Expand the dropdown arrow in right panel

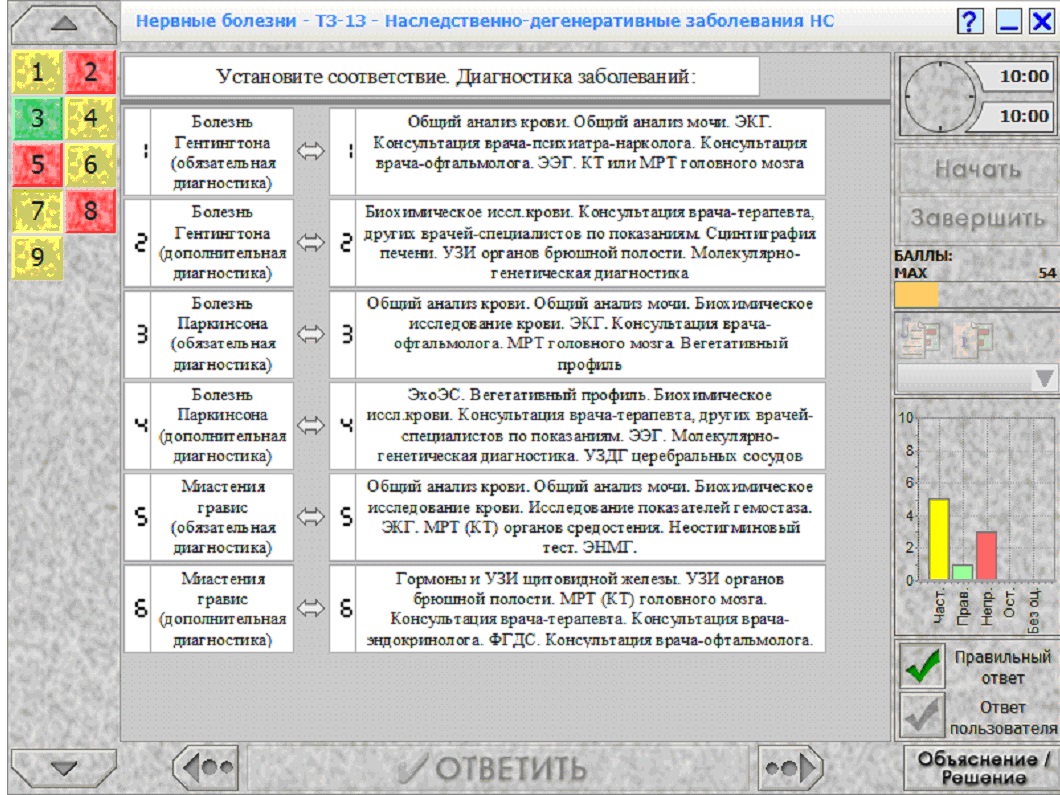click(x=1044, y=379)
